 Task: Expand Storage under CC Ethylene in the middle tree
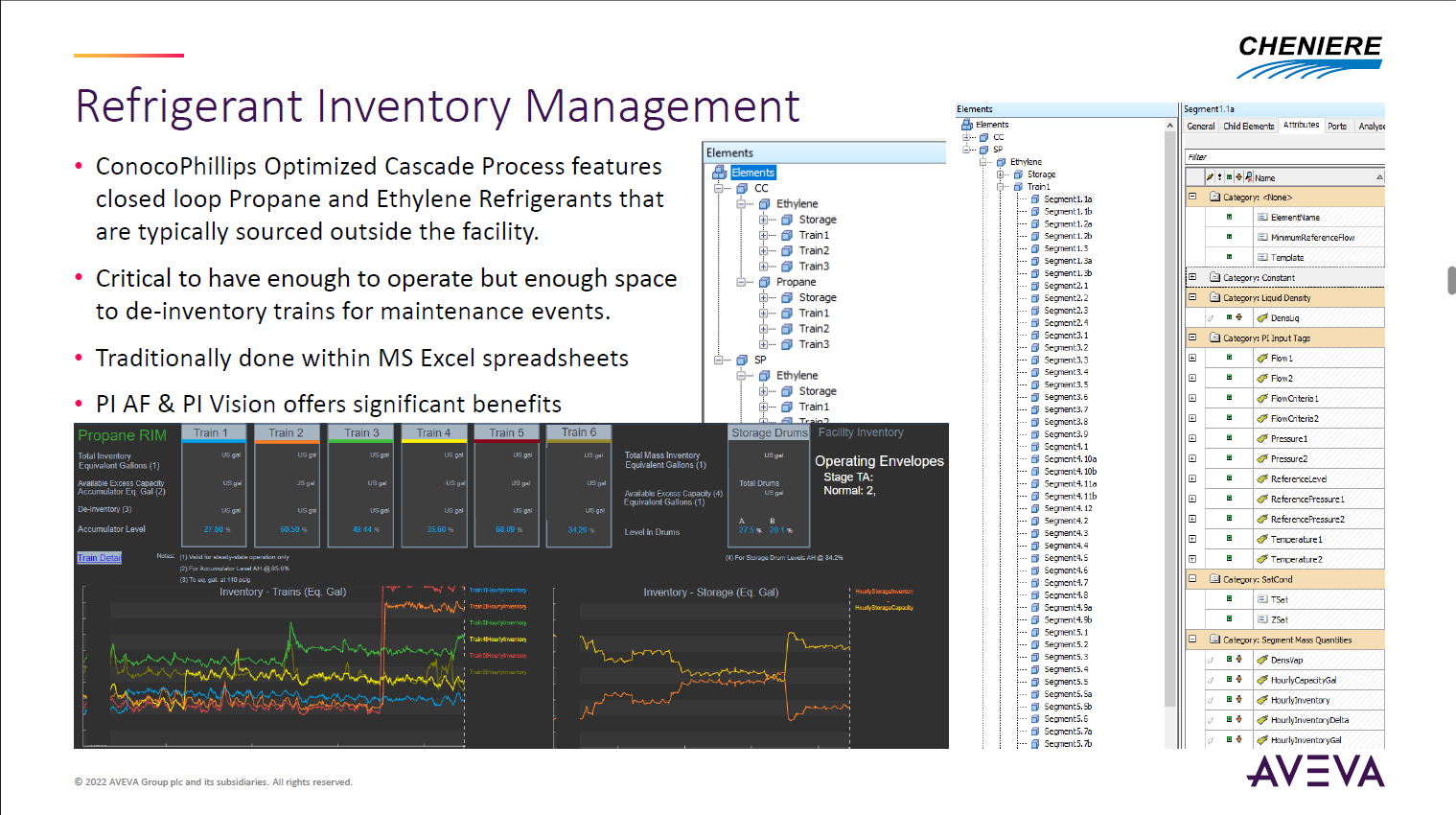click(764, 221)
